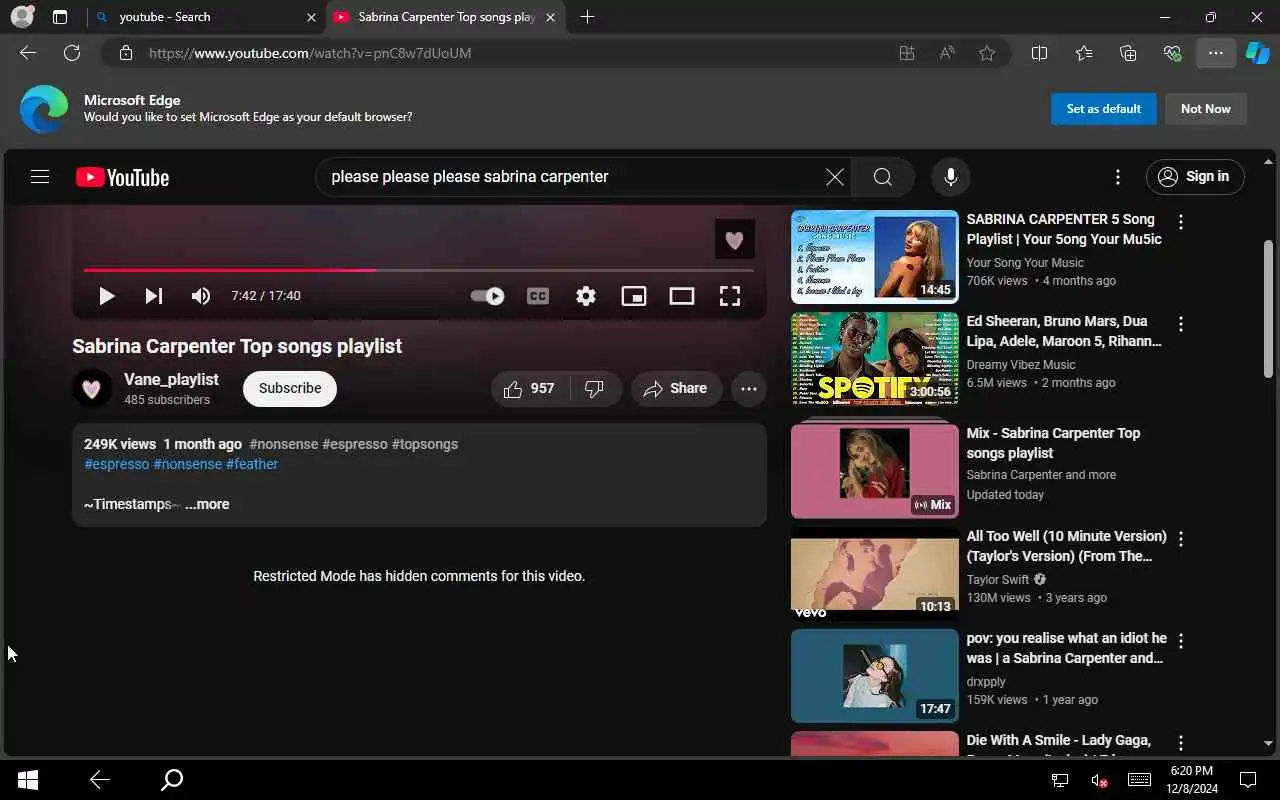Image resolution: width=1280 pixels, height=800 pixels.
Task: Go to YouTube home via logo
Action: 122,177
